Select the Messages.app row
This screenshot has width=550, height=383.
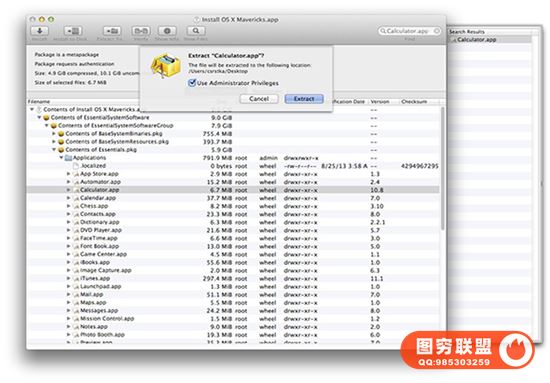tap(233, 311)
